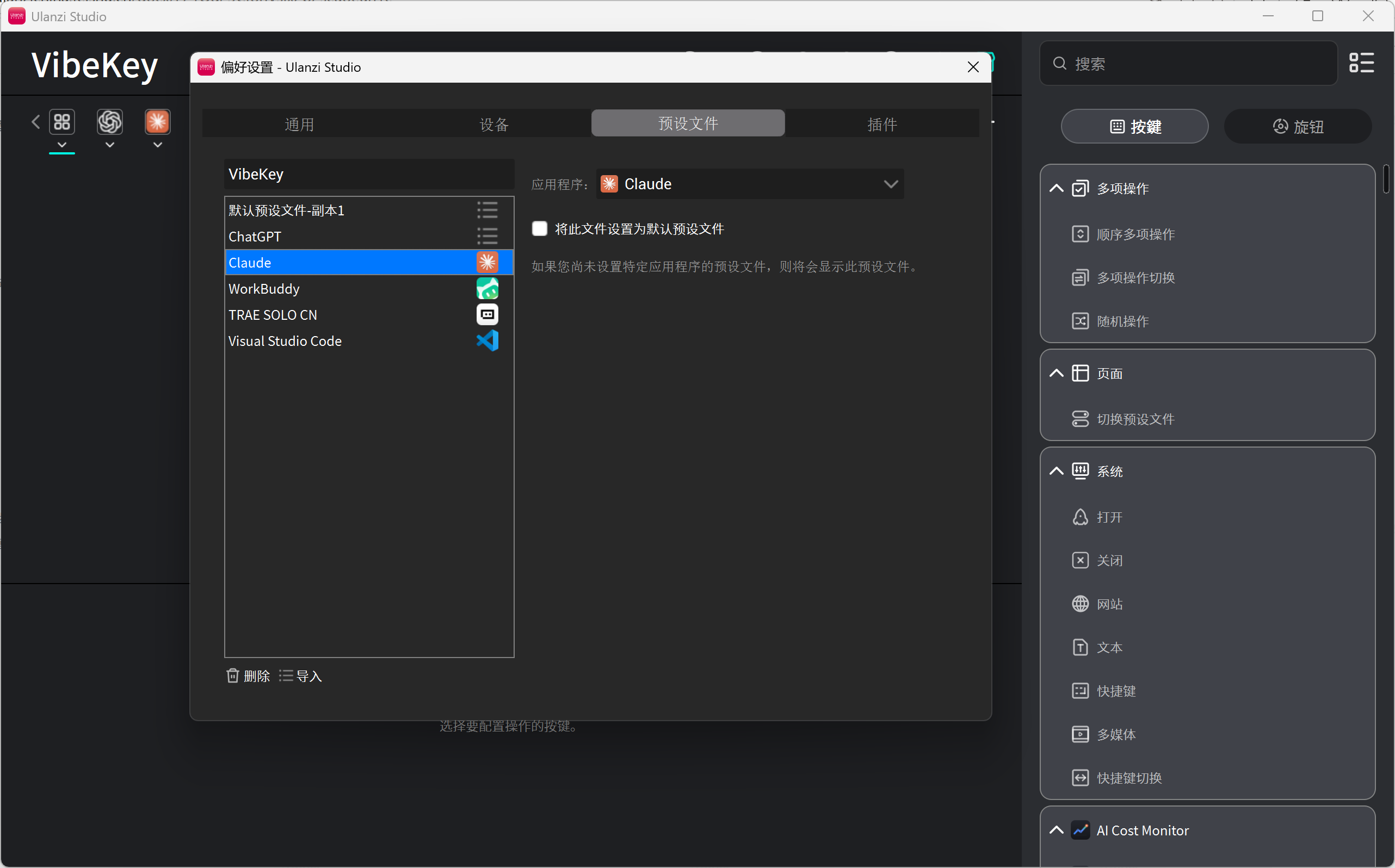Click the 切换预设文件 action icon
1395x868 pixels.
pos(1079,419)
